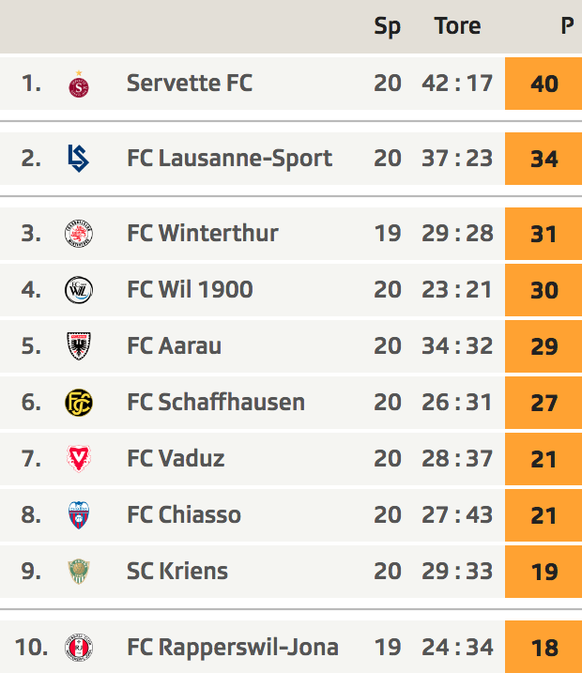The width and height of the screenshot is (582, 673).
Task: Select the FC Winterthur team name
Action: pos(203,233)
